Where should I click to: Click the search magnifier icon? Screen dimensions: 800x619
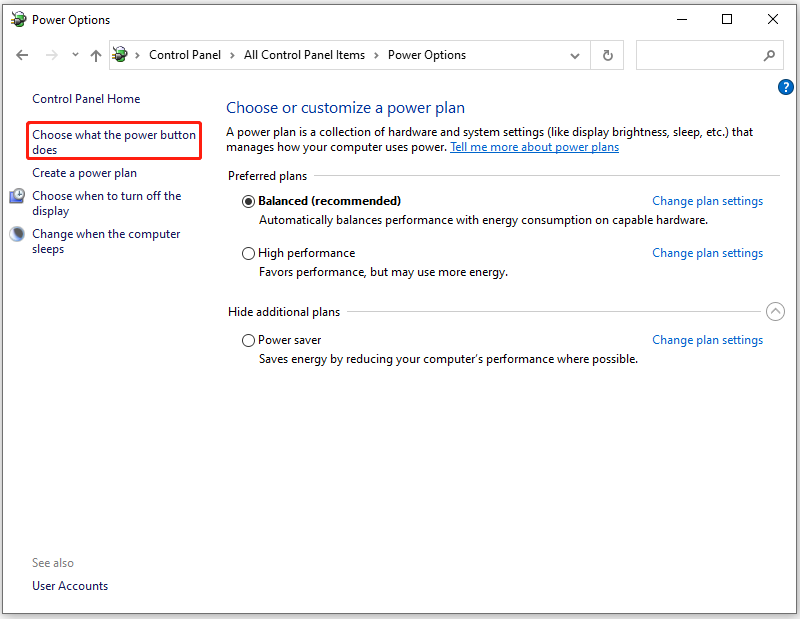tap(769, 55)
